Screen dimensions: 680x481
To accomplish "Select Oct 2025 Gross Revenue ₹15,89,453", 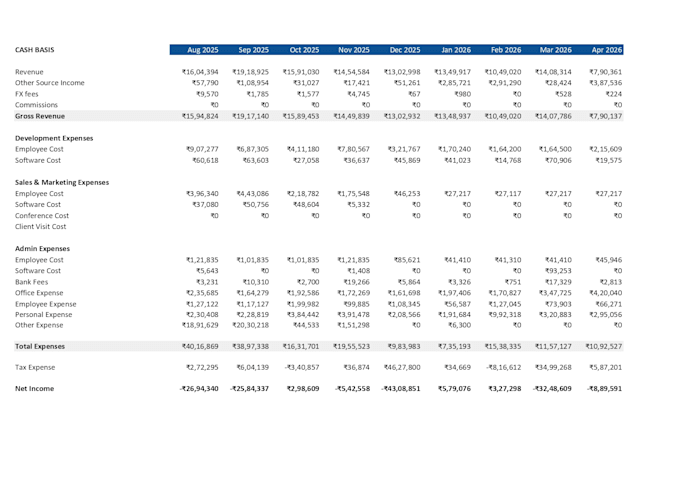I will tap(301, 116).
